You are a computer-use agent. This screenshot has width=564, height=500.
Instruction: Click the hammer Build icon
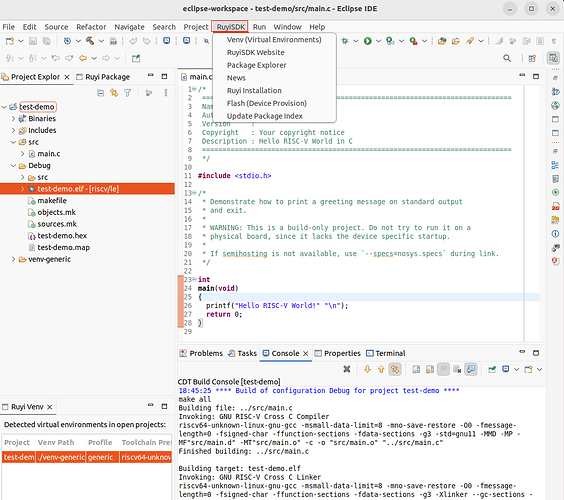coord(90,41)
